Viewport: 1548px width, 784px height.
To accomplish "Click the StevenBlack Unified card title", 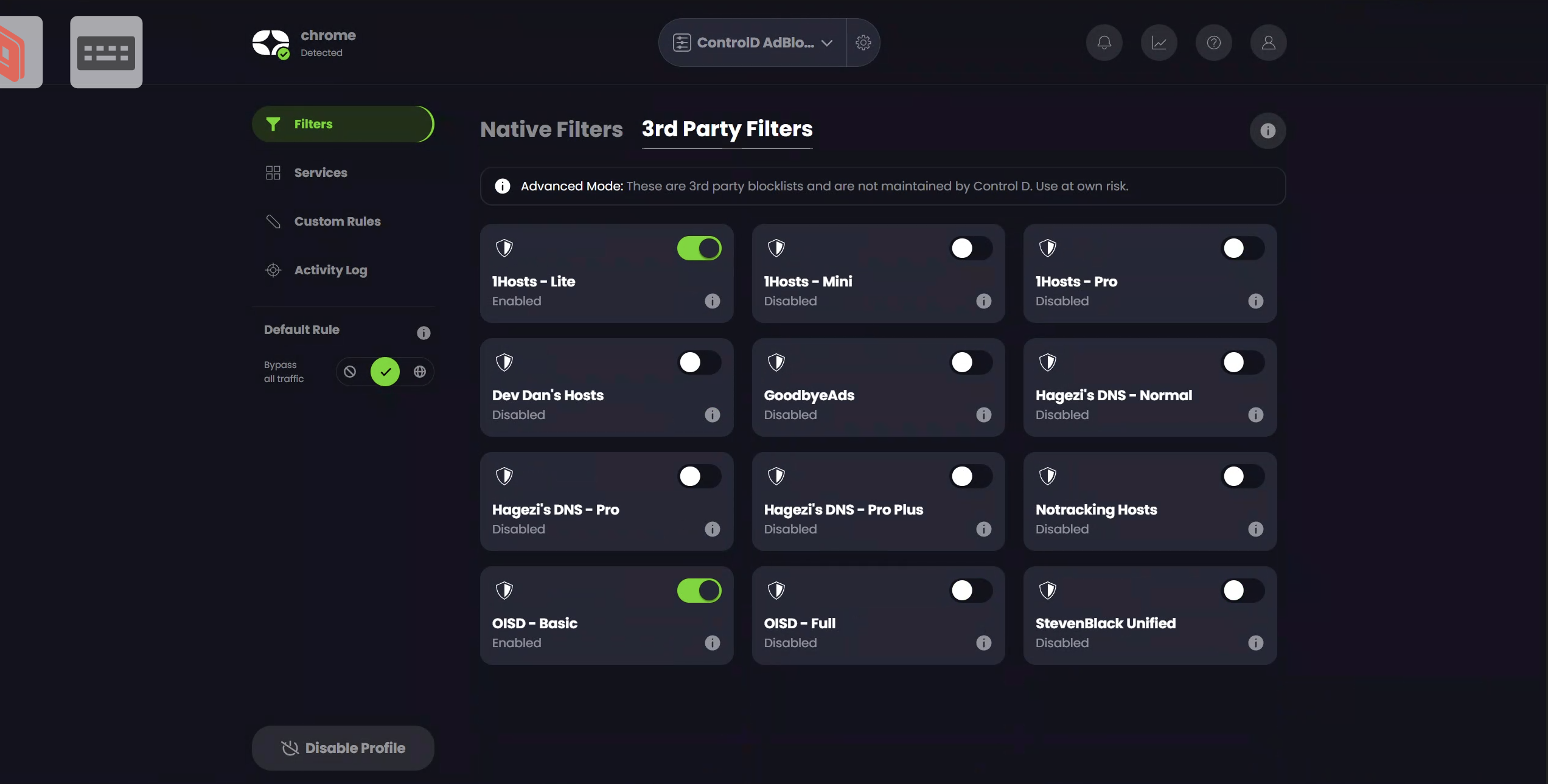I will tap(1106, 623).
